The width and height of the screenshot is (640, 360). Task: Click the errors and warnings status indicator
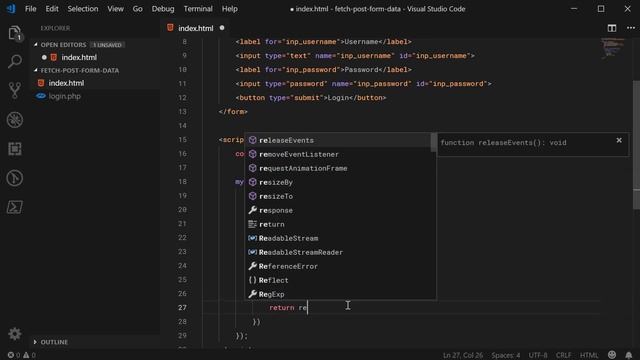point(21,355)
